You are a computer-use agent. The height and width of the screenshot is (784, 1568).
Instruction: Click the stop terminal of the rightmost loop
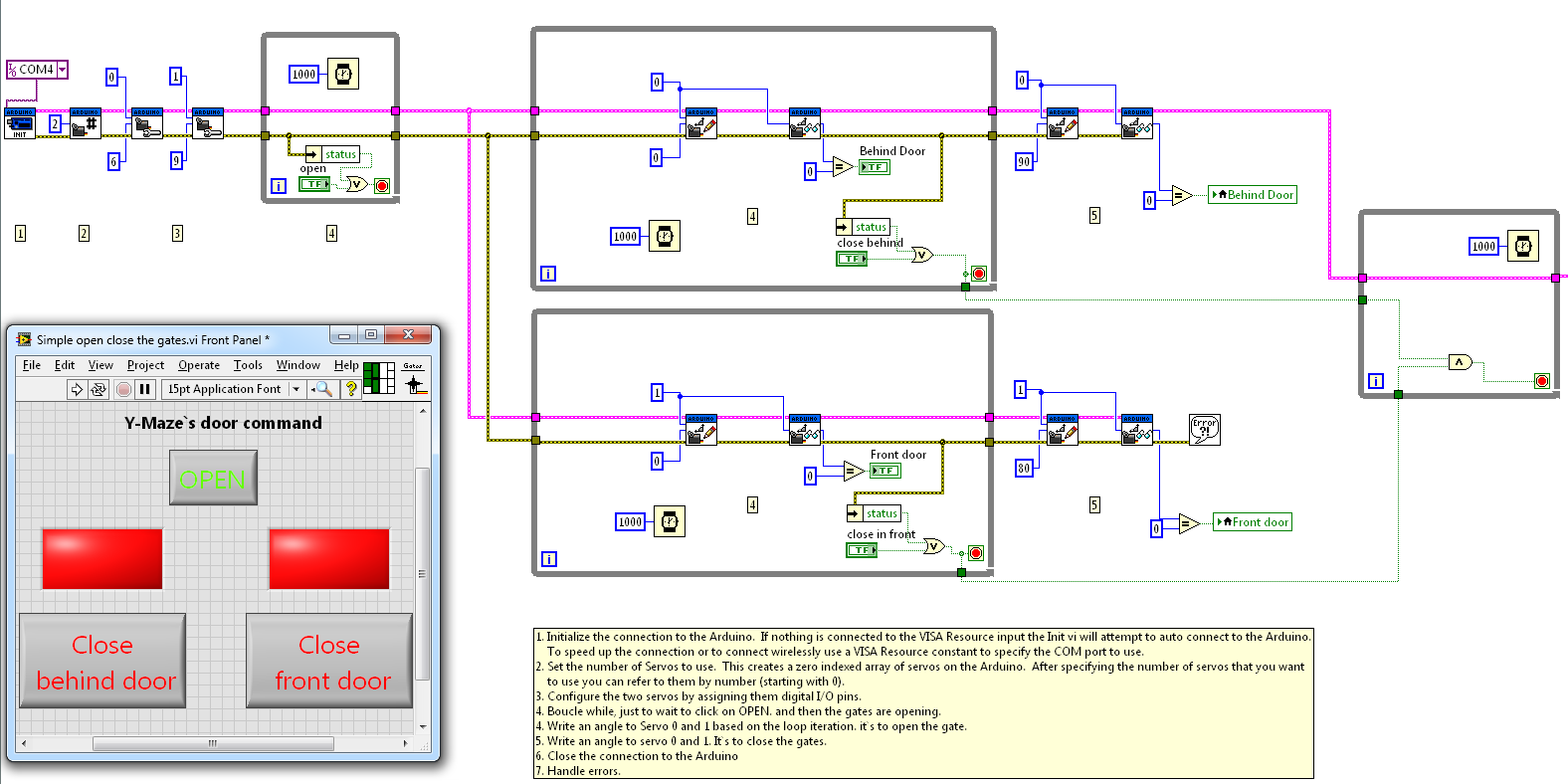[x=1542, y=381]
